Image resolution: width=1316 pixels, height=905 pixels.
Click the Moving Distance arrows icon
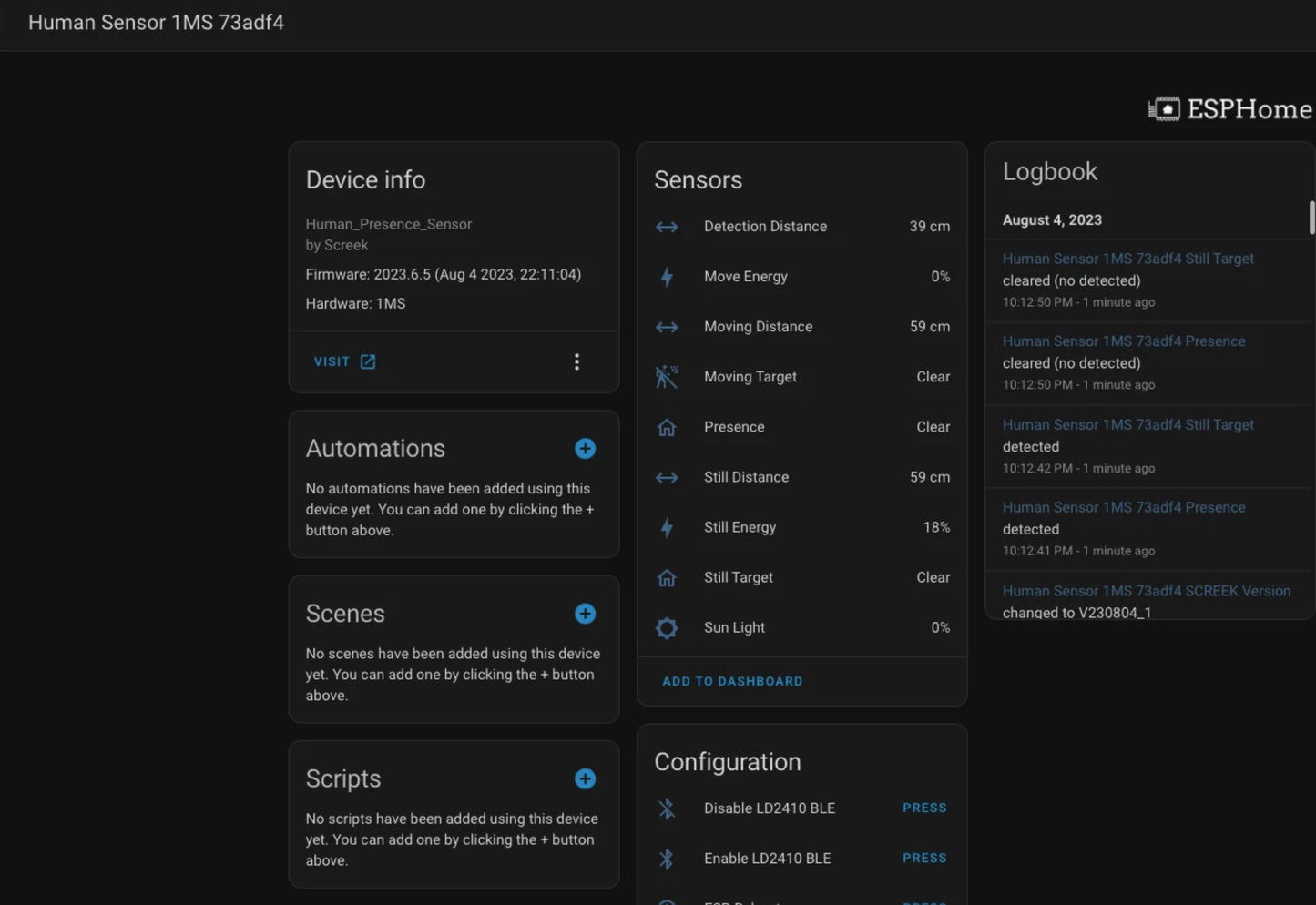667,327
